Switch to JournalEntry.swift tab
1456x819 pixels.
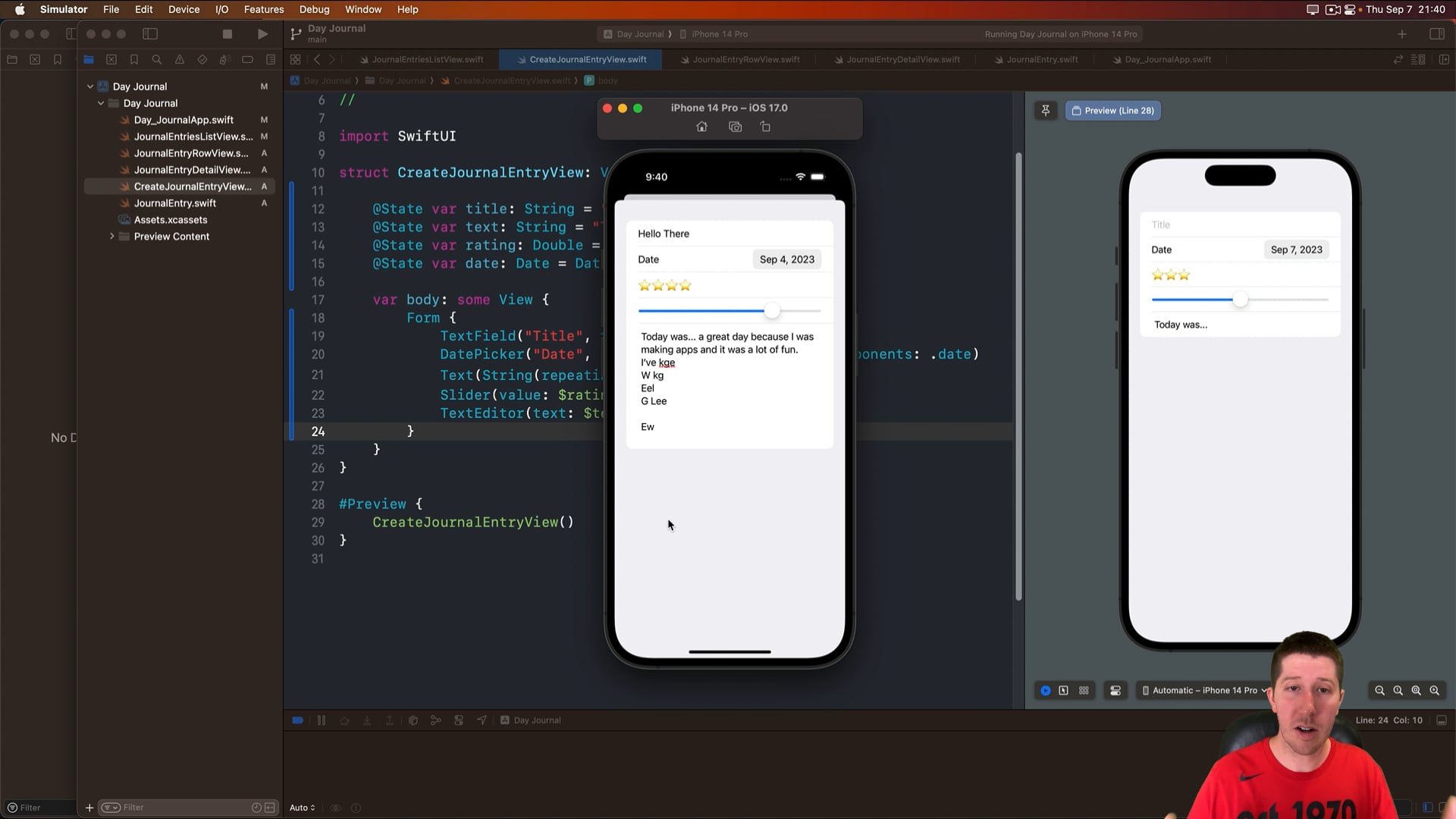coord(1036,59)
